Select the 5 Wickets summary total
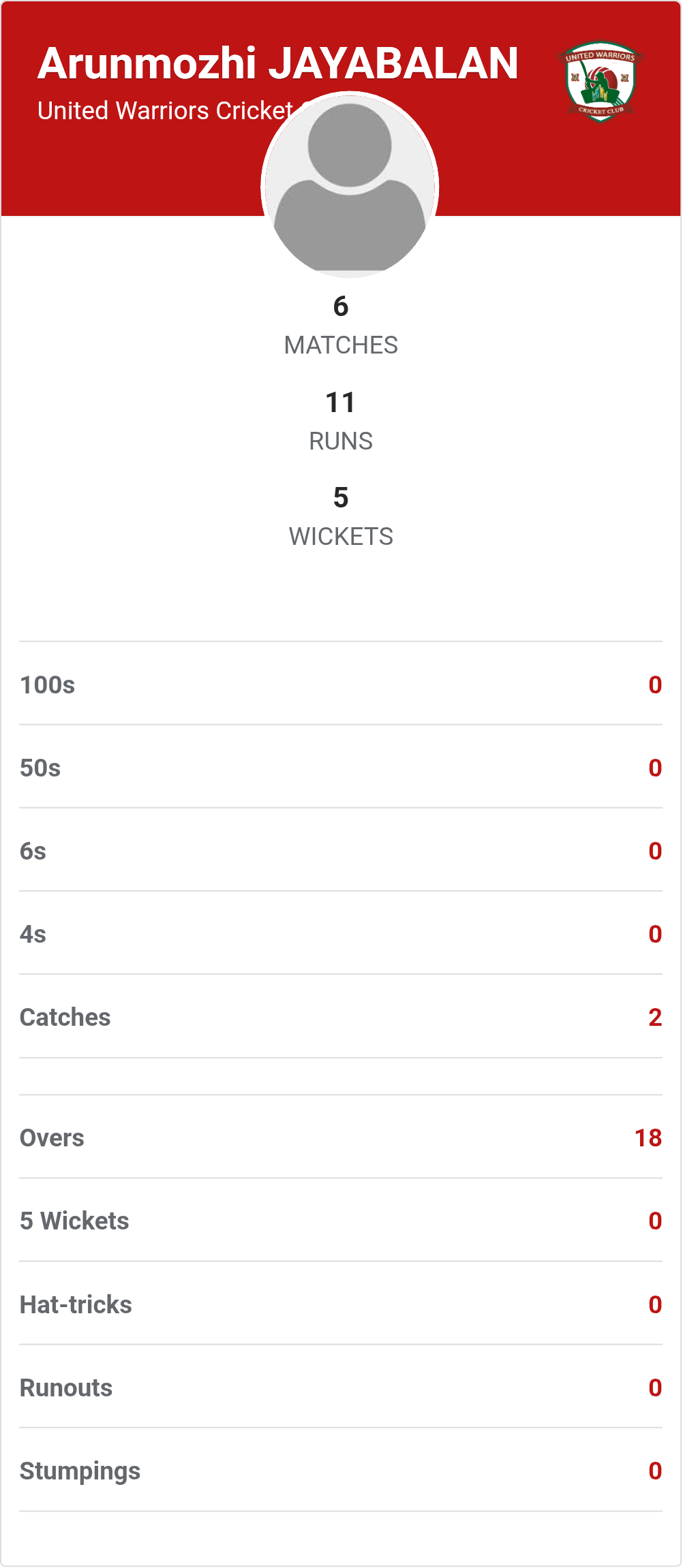 tap(341, 516)
